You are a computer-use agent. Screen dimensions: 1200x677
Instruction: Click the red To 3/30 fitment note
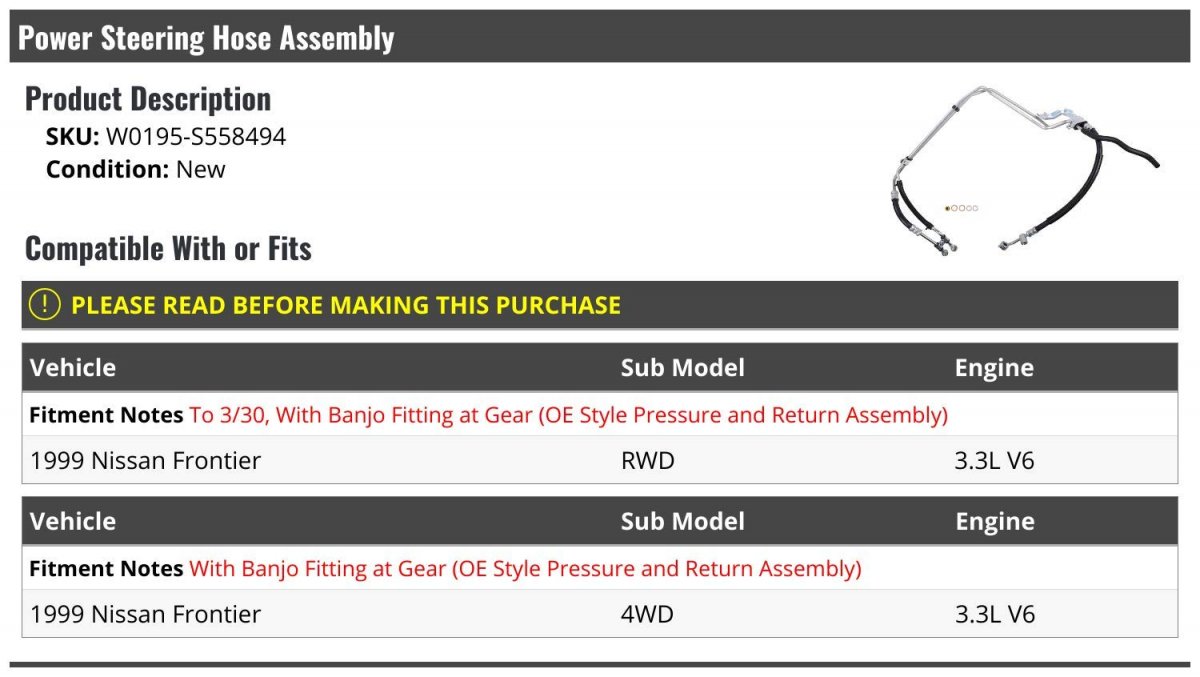pos(568,414)
